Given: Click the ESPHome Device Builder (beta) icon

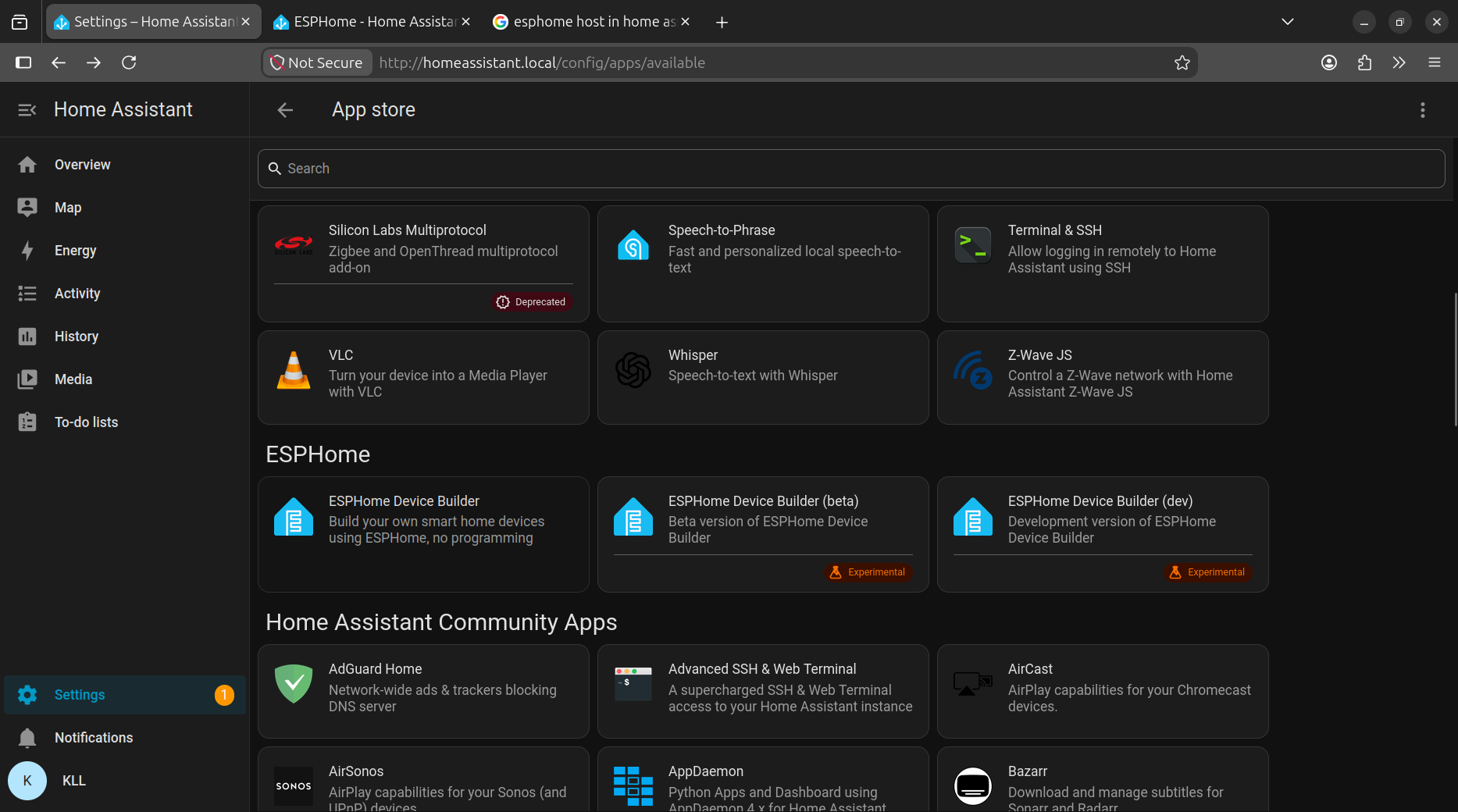Looking at the screenshot, I should pyautogui.click(x=633, y=517).
